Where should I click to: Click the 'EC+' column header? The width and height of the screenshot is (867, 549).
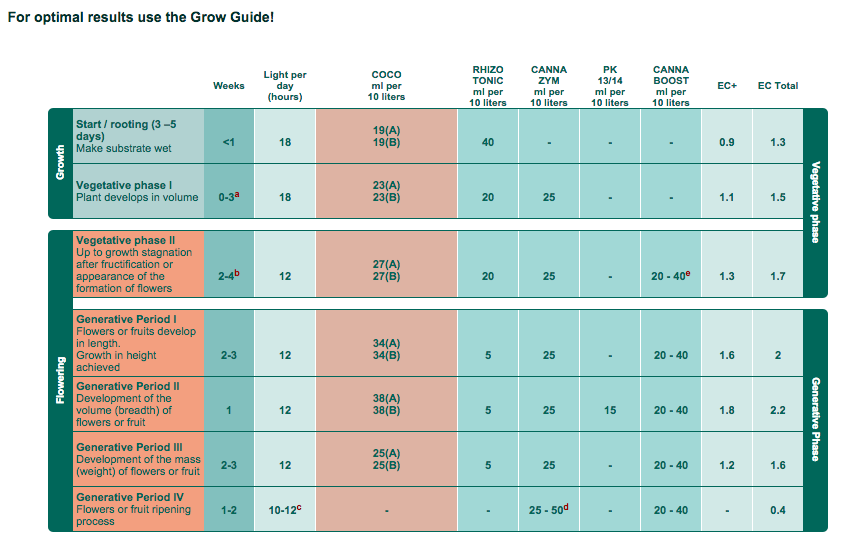(x=727, y=86)
